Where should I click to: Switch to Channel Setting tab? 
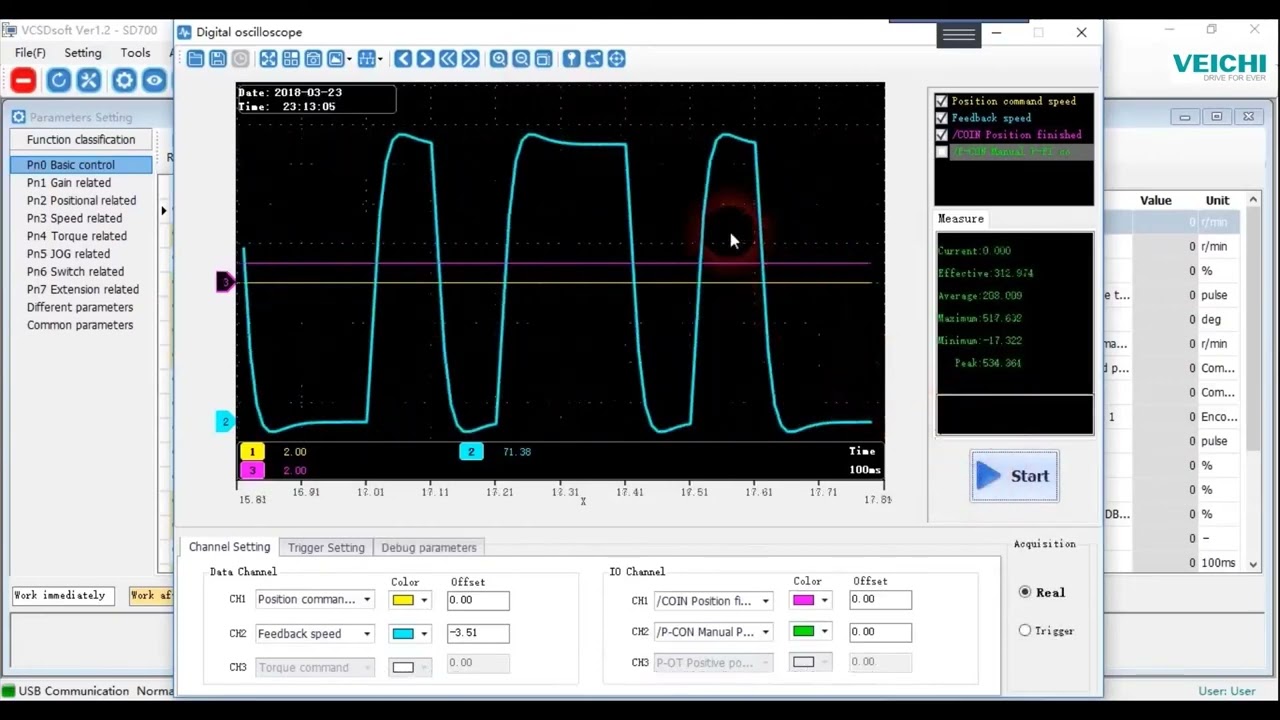click(x=229, y=547)
